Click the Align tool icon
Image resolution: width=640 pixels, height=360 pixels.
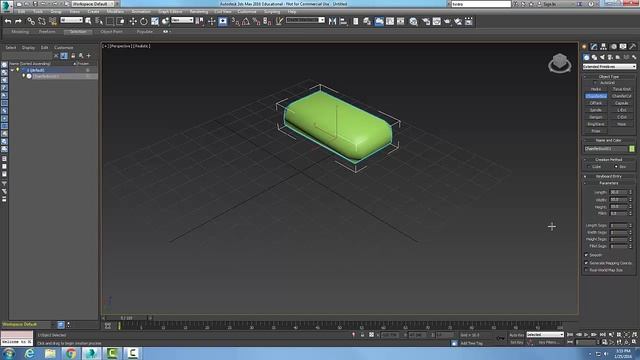tap(343, 21)
